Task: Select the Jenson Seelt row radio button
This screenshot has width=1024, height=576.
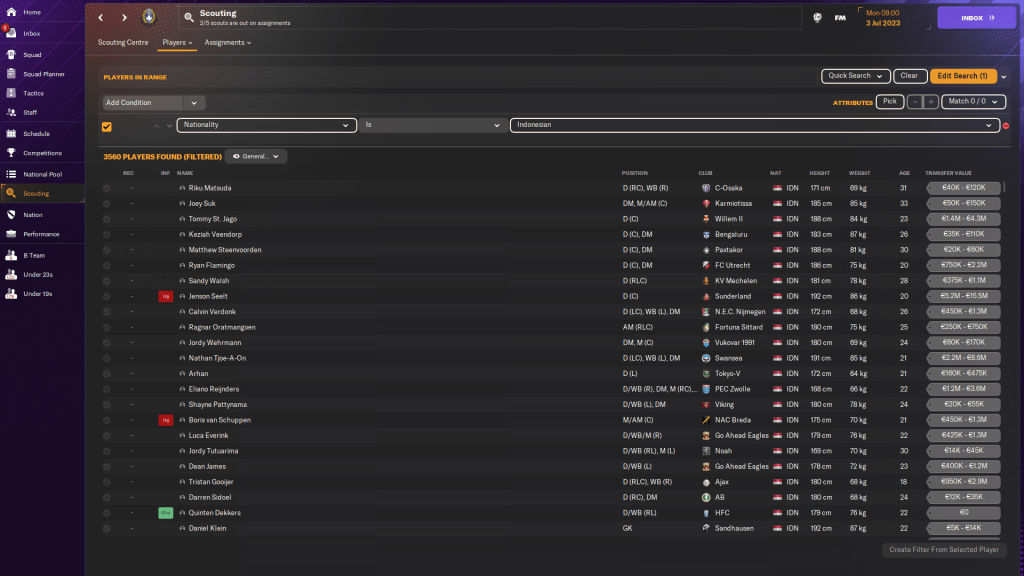Action: pyautogui.click(x=107, y=296)
